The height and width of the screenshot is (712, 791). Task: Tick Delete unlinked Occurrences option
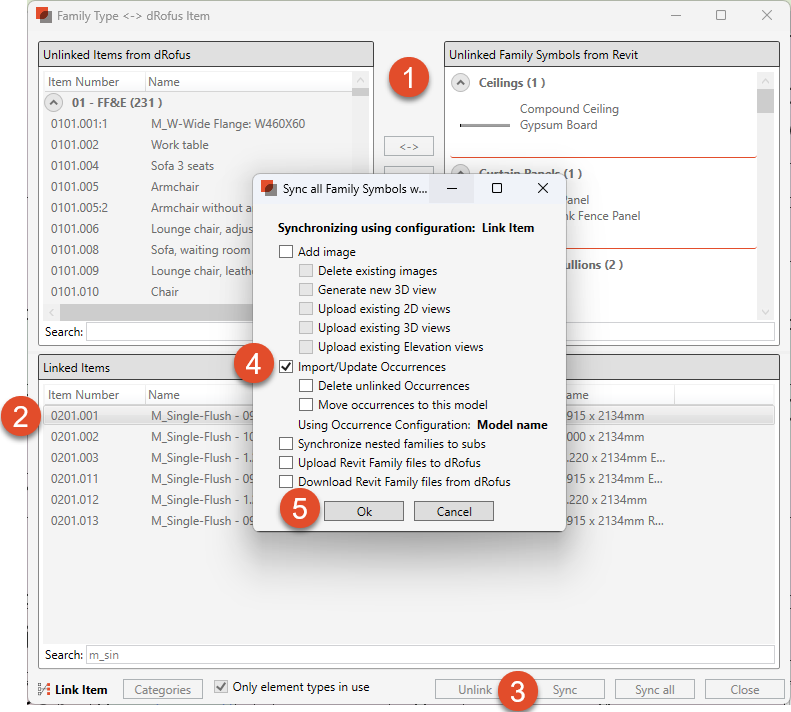point(307,386)
